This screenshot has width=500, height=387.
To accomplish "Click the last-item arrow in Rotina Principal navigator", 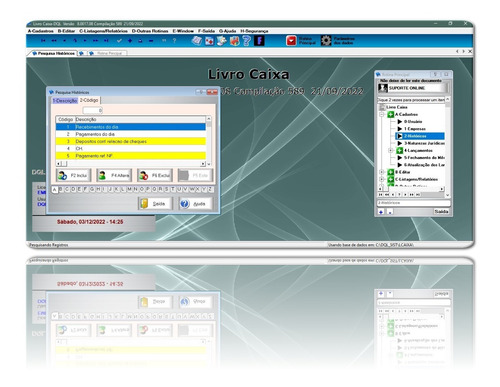I will 418,194.
